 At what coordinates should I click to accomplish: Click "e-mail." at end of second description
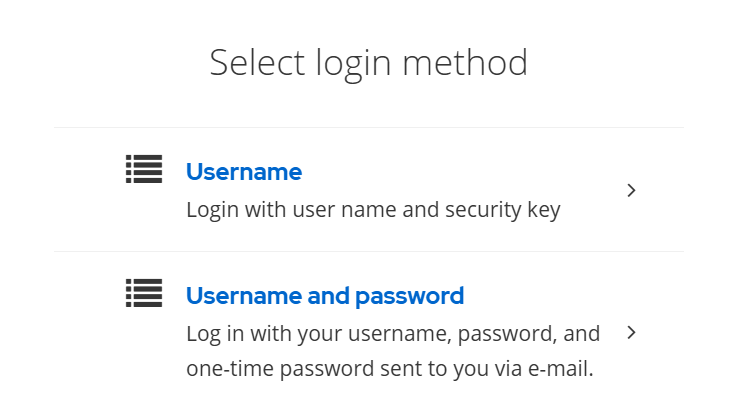point(560,369)
